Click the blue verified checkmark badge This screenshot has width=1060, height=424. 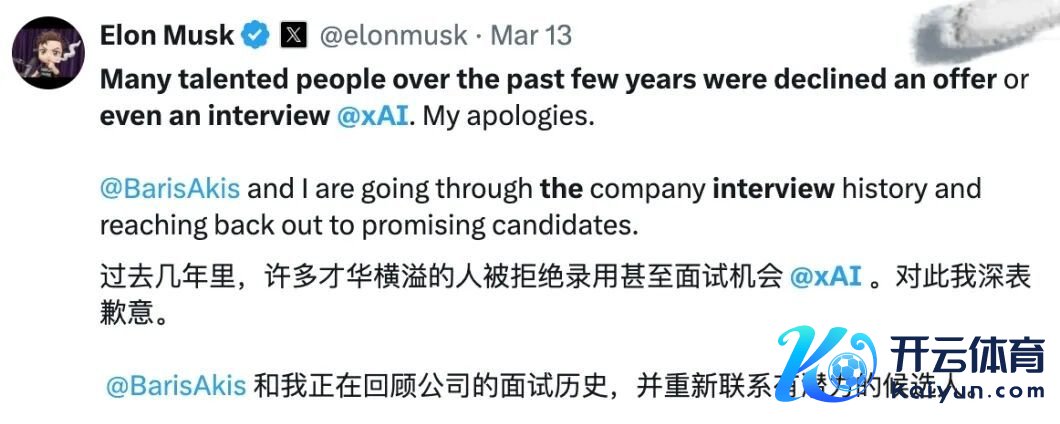pos(256,36)
